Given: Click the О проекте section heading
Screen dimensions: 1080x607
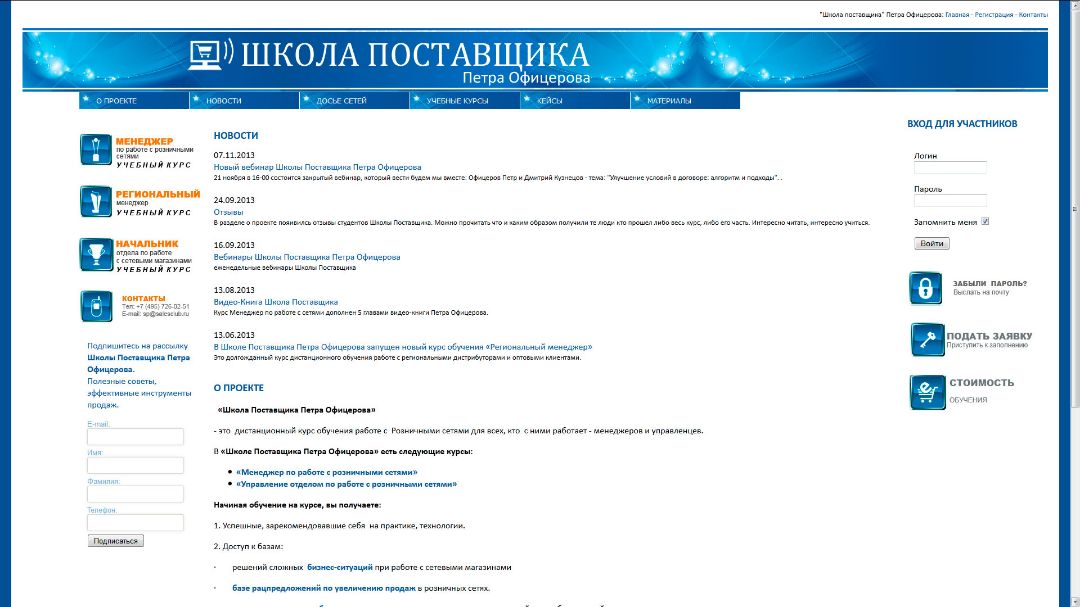Looking at the screenshot, I should 238,388.
